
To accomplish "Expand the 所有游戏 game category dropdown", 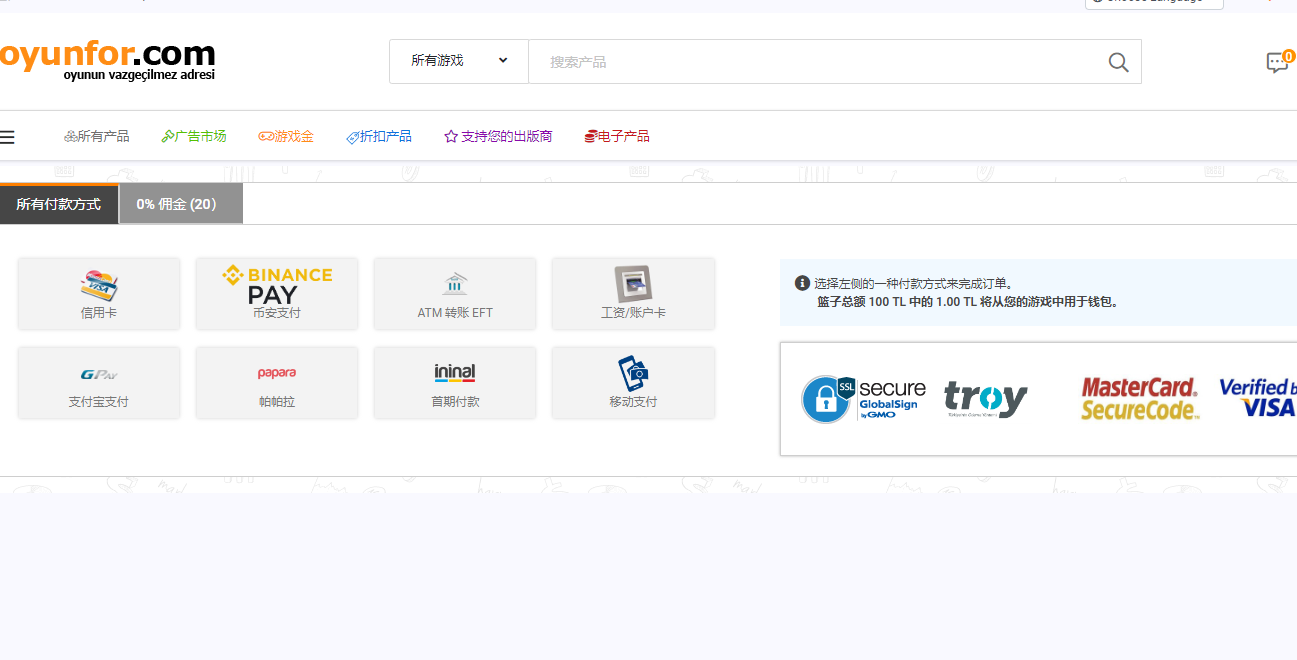I will click(458, 60).
